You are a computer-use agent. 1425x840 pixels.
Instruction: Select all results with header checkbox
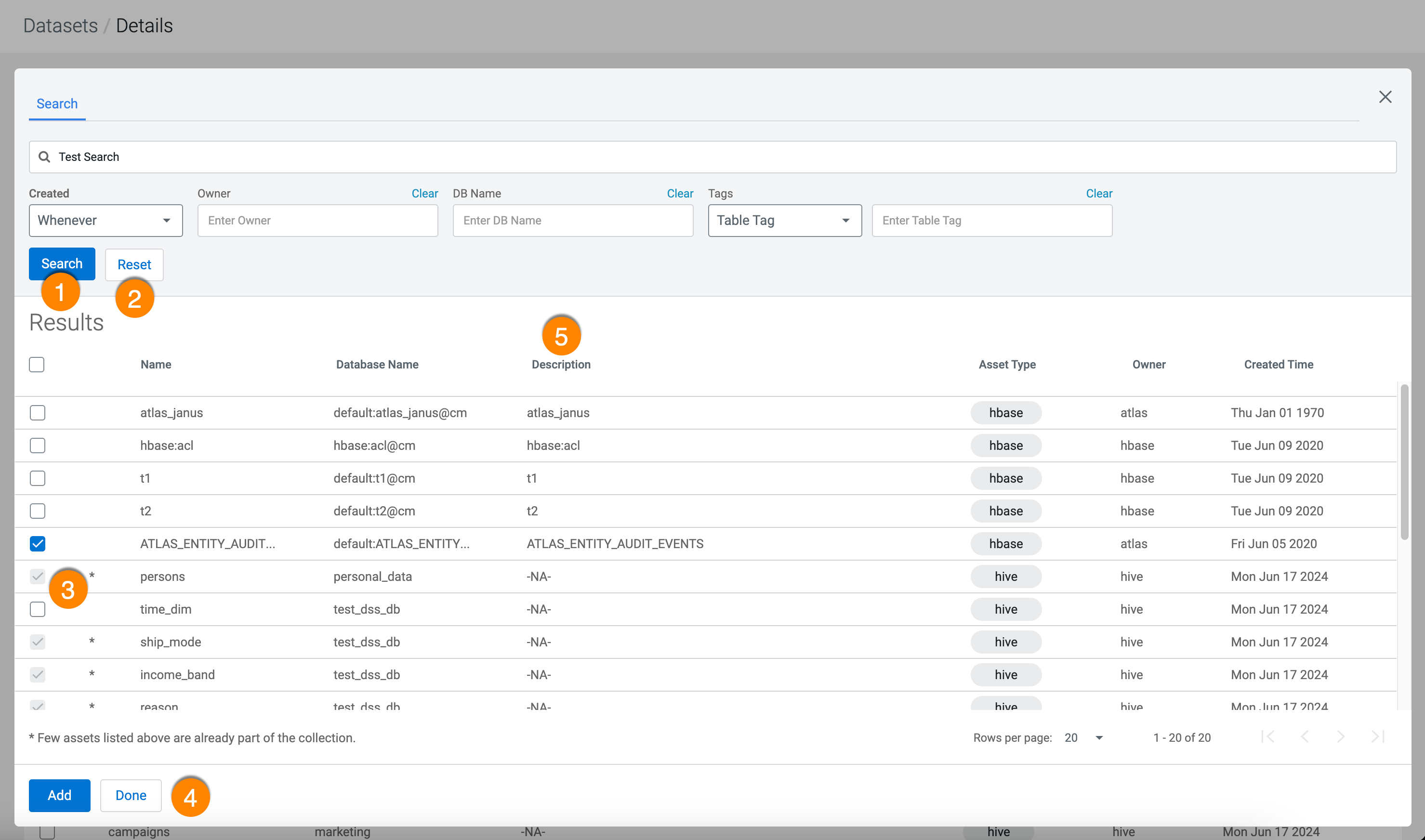tap(37, 365)
